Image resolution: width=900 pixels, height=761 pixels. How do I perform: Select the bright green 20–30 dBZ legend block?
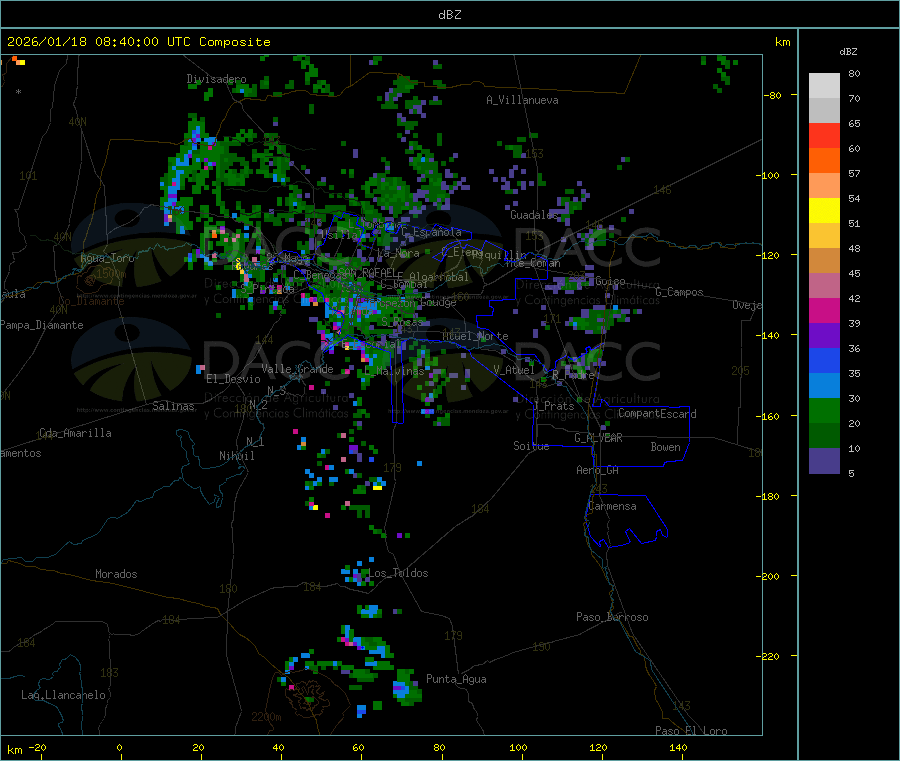tap(824, 410)
